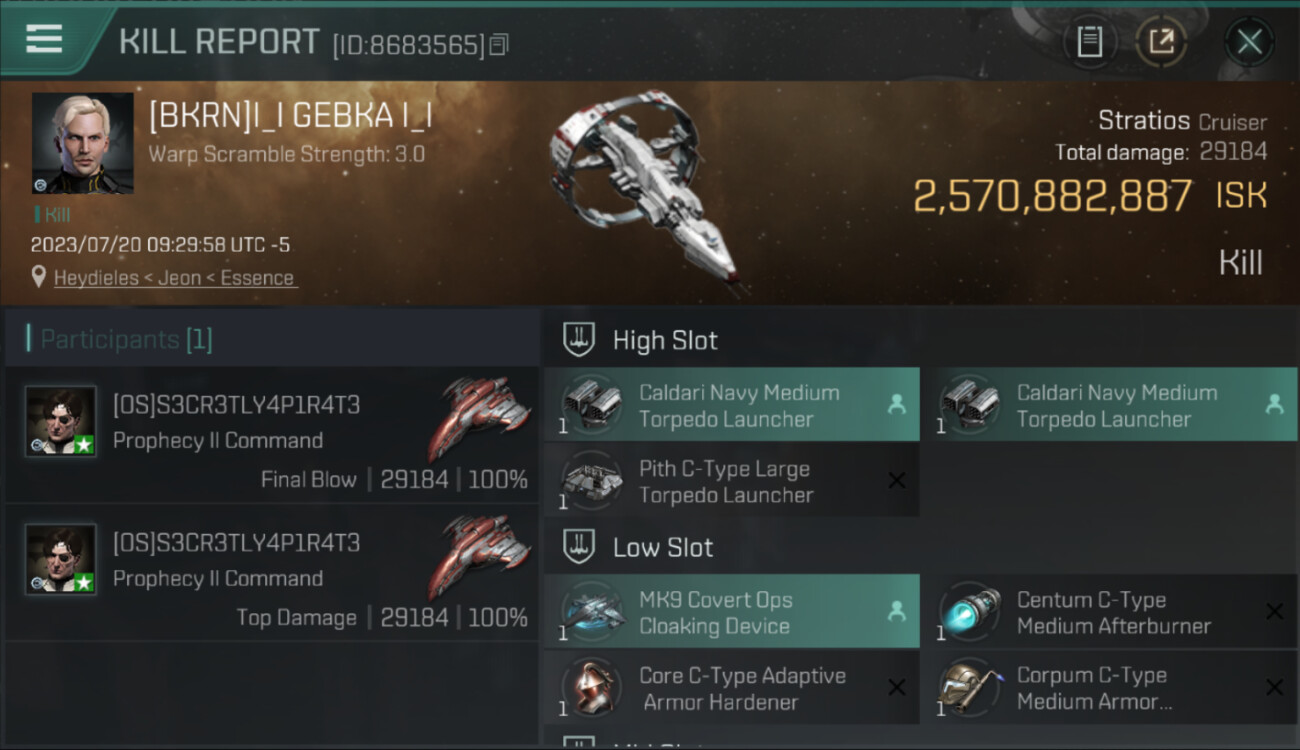Viewport: 1300px width, 750px height.
Task: Select first Caldari Navy Medium Torpedo Launcher
Action: pos(731,405)
